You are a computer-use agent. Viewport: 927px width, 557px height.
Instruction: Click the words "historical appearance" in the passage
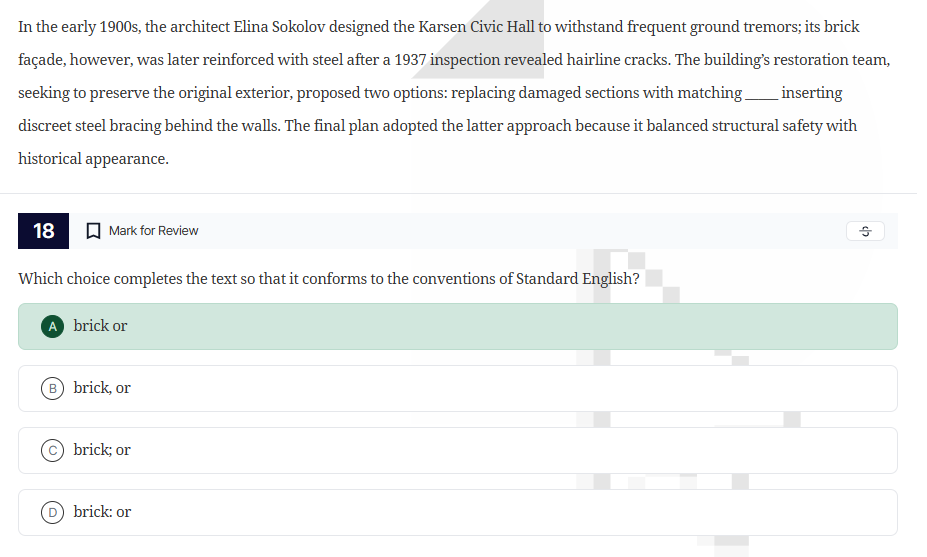[93, 159]
